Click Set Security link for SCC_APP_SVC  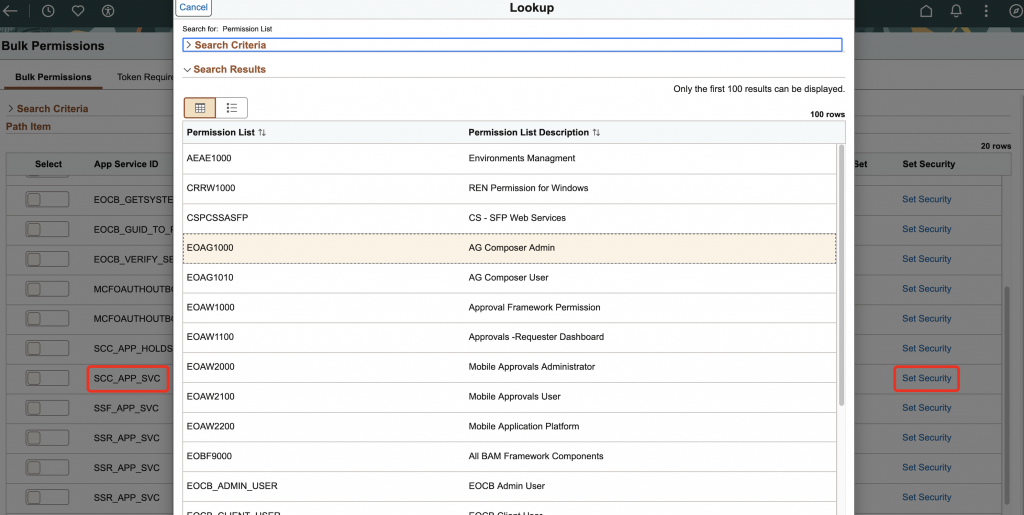(926, 378)
